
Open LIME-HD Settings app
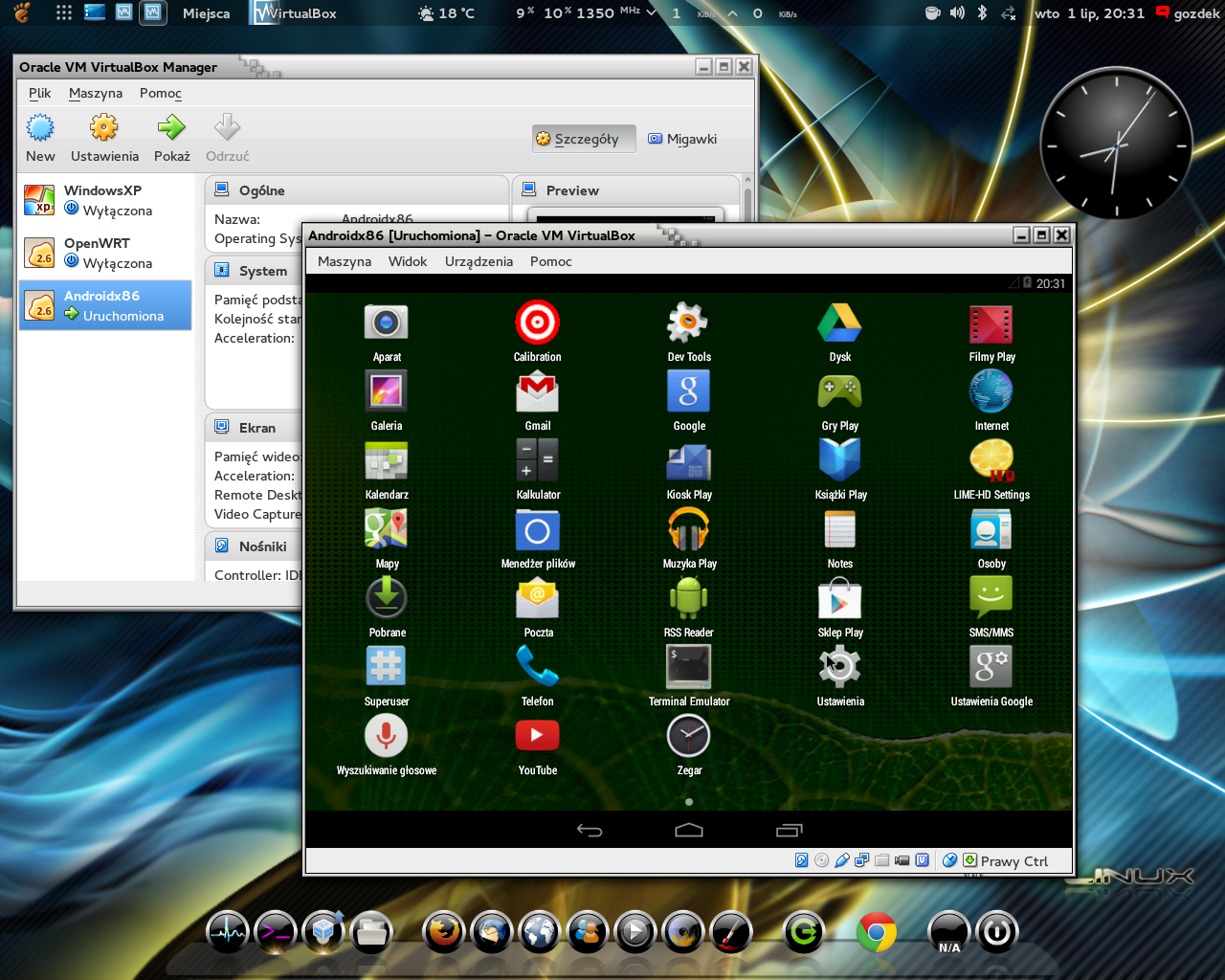click(991, 461)
